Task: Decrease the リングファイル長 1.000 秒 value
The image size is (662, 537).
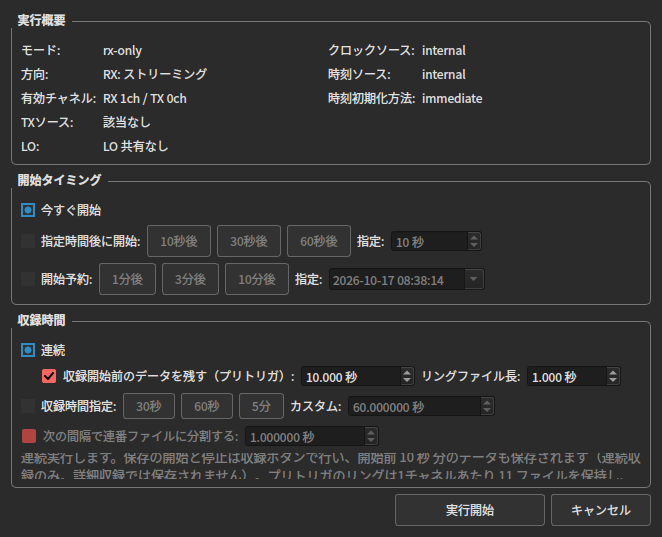Action: coord(613,380)
